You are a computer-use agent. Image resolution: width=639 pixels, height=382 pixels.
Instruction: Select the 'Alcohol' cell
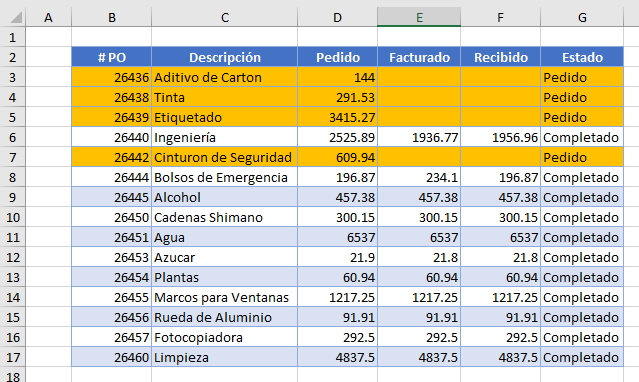click(225, 197)
